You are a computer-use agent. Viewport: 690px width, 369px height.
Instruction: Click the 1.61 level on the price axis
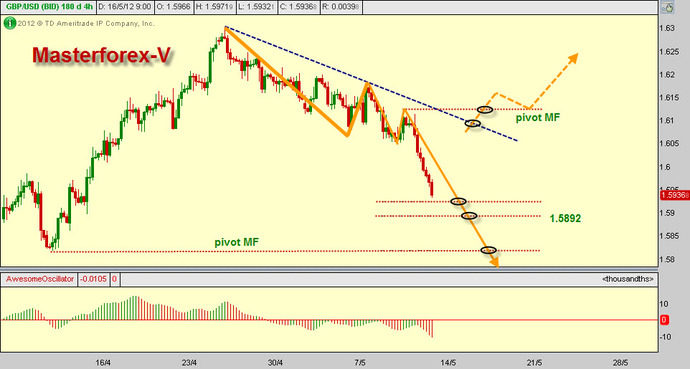coord(667,121)
